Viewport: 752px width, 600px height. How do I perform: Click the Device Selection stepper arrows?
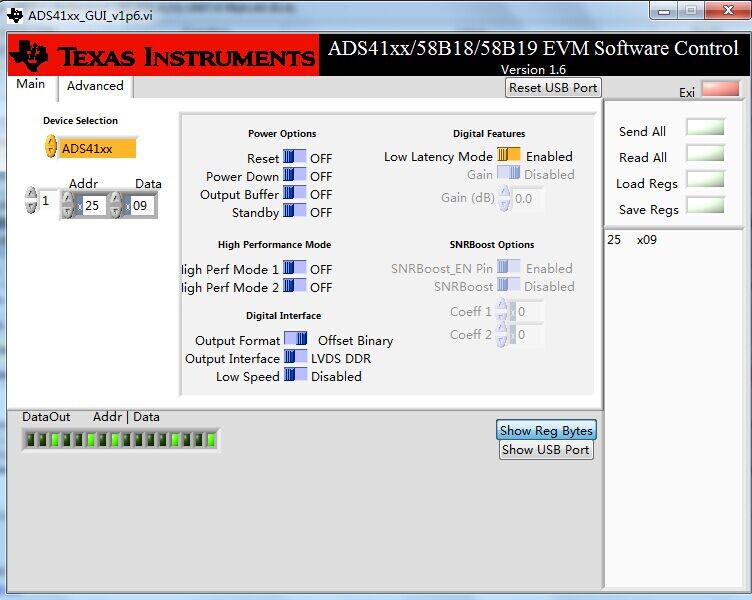point(51,147)
